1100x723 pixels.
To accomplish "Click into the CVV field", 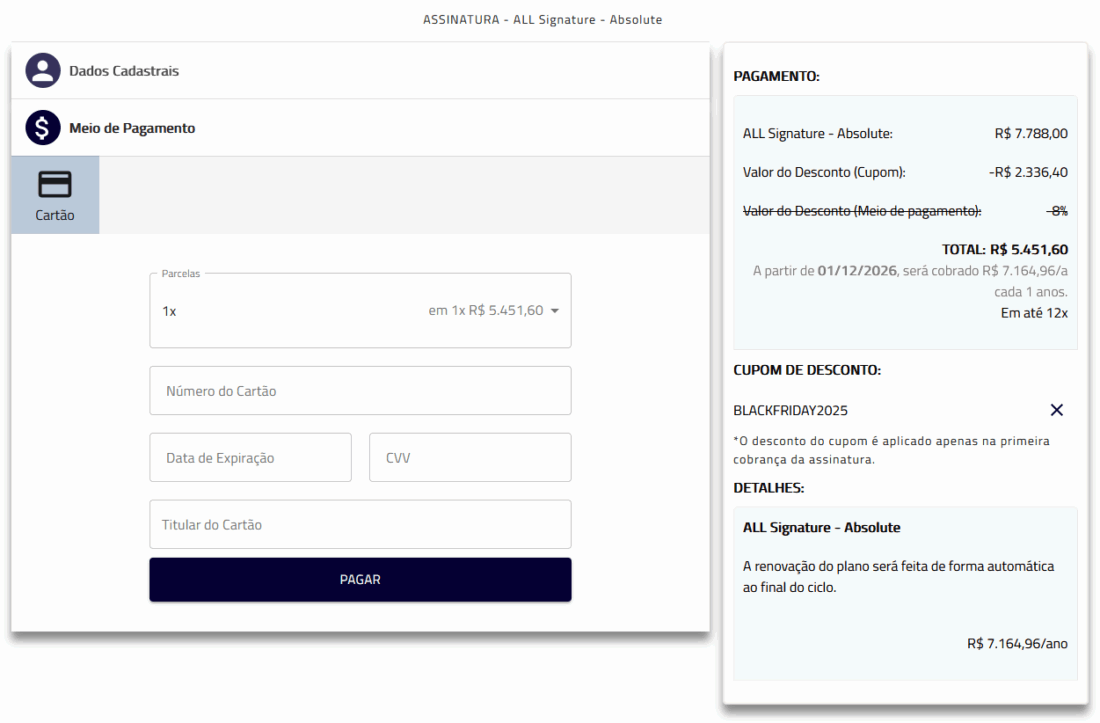I will pyautogui.click(x=470, y=458).
